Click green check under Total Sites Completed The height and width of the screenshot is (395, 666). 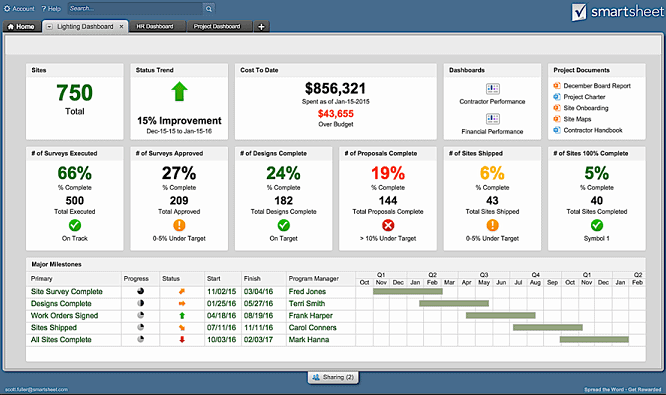pos(597,225)
